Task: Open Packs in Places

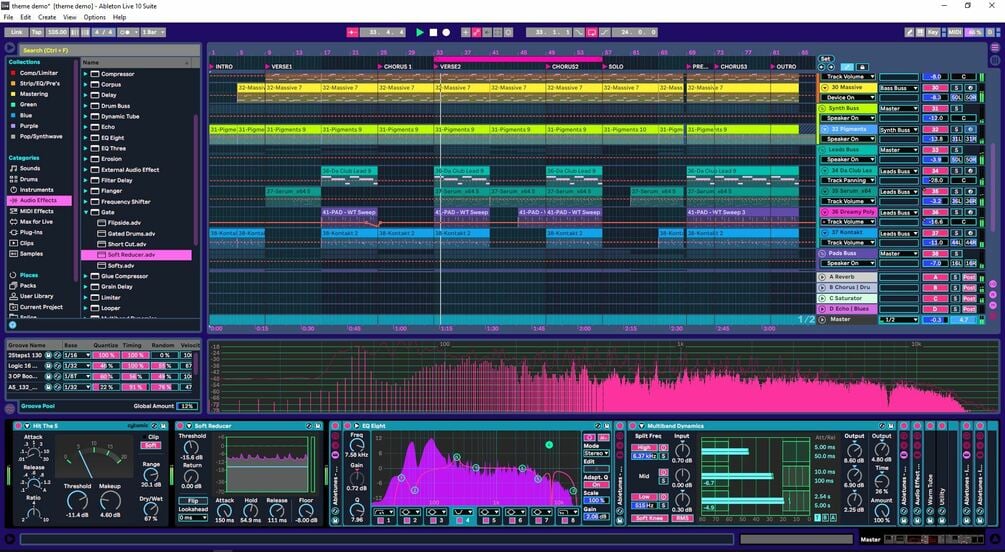Action: pos(28,286)
